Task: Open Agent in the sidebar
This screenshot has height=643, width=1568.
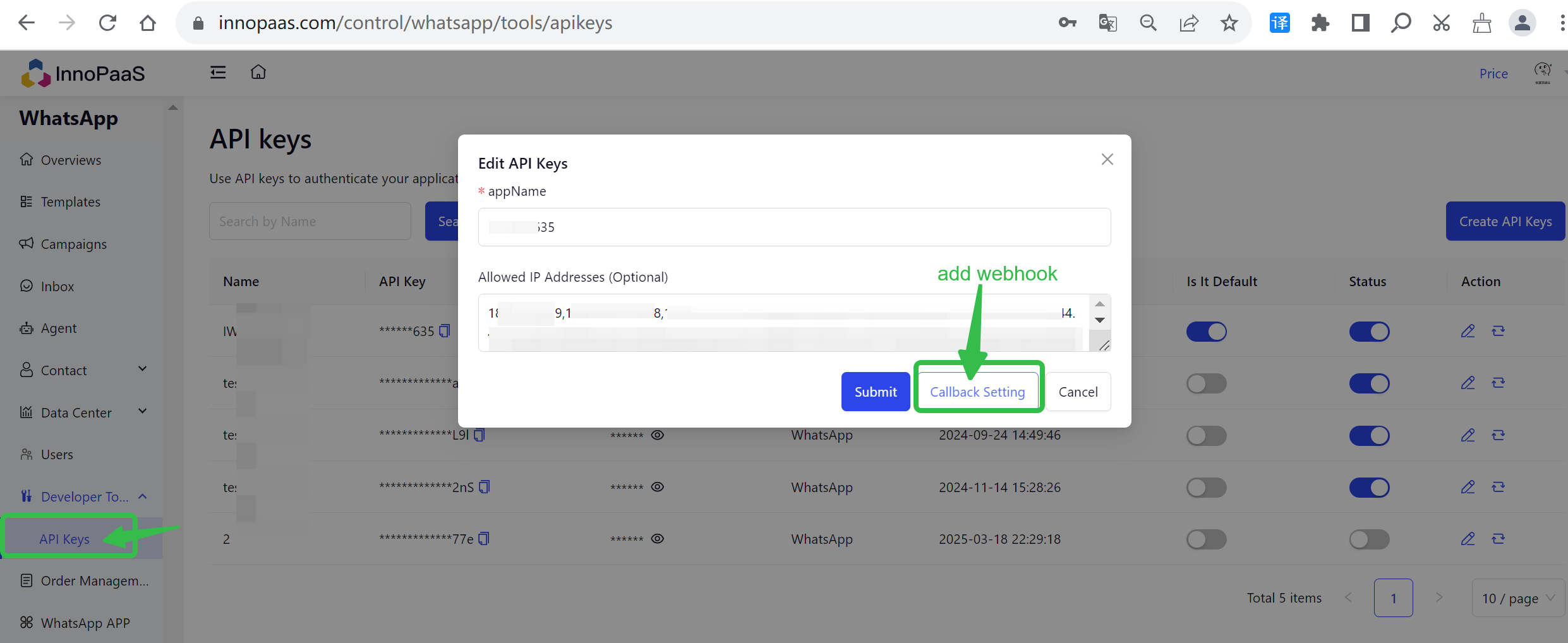Action: coord(58,328)
